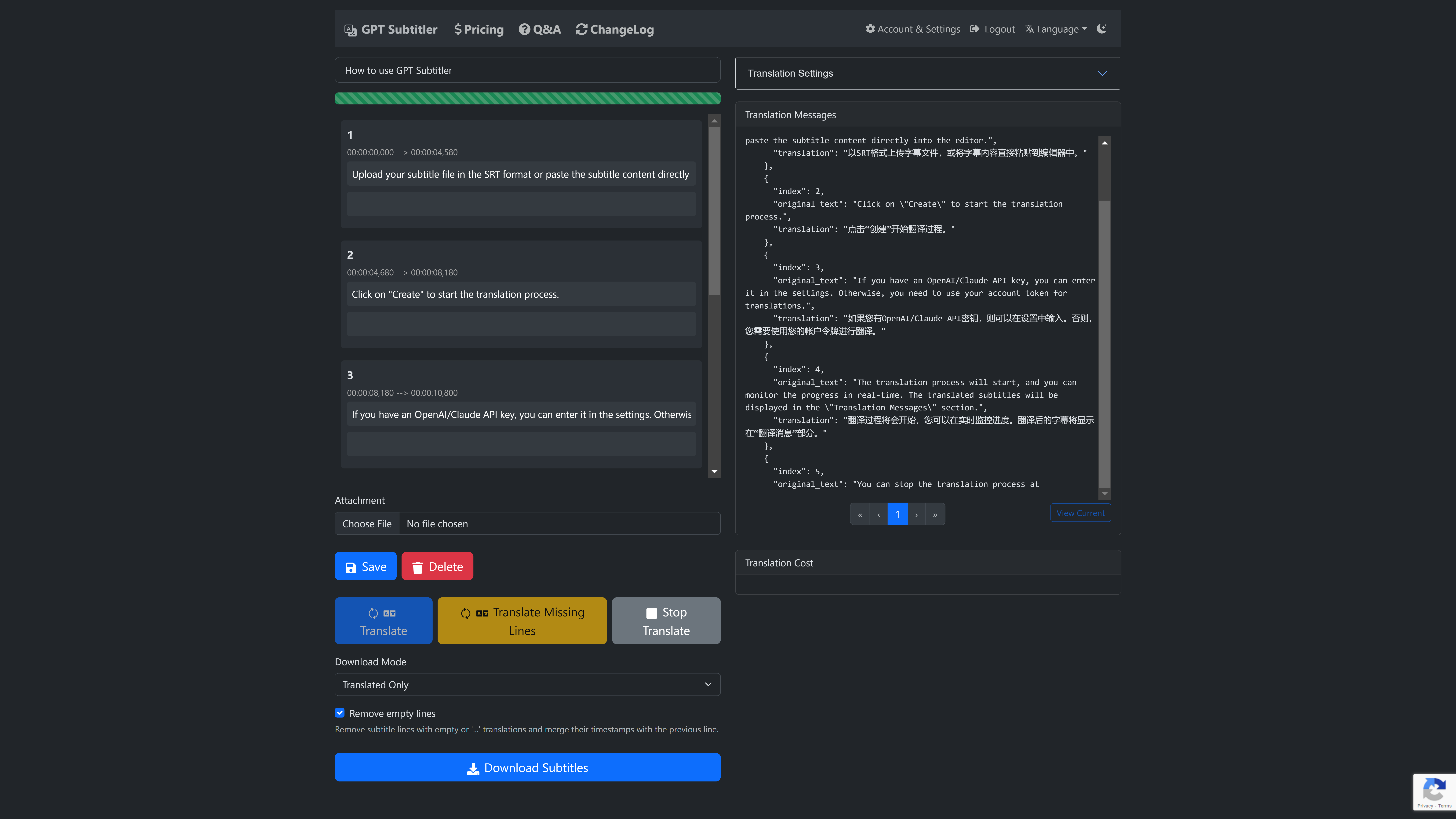Viewport: 1456px width, 819px height.
Task: Click the GPT Subtitler logo icon
Action: pyautogui.click(x=350, y=30)
